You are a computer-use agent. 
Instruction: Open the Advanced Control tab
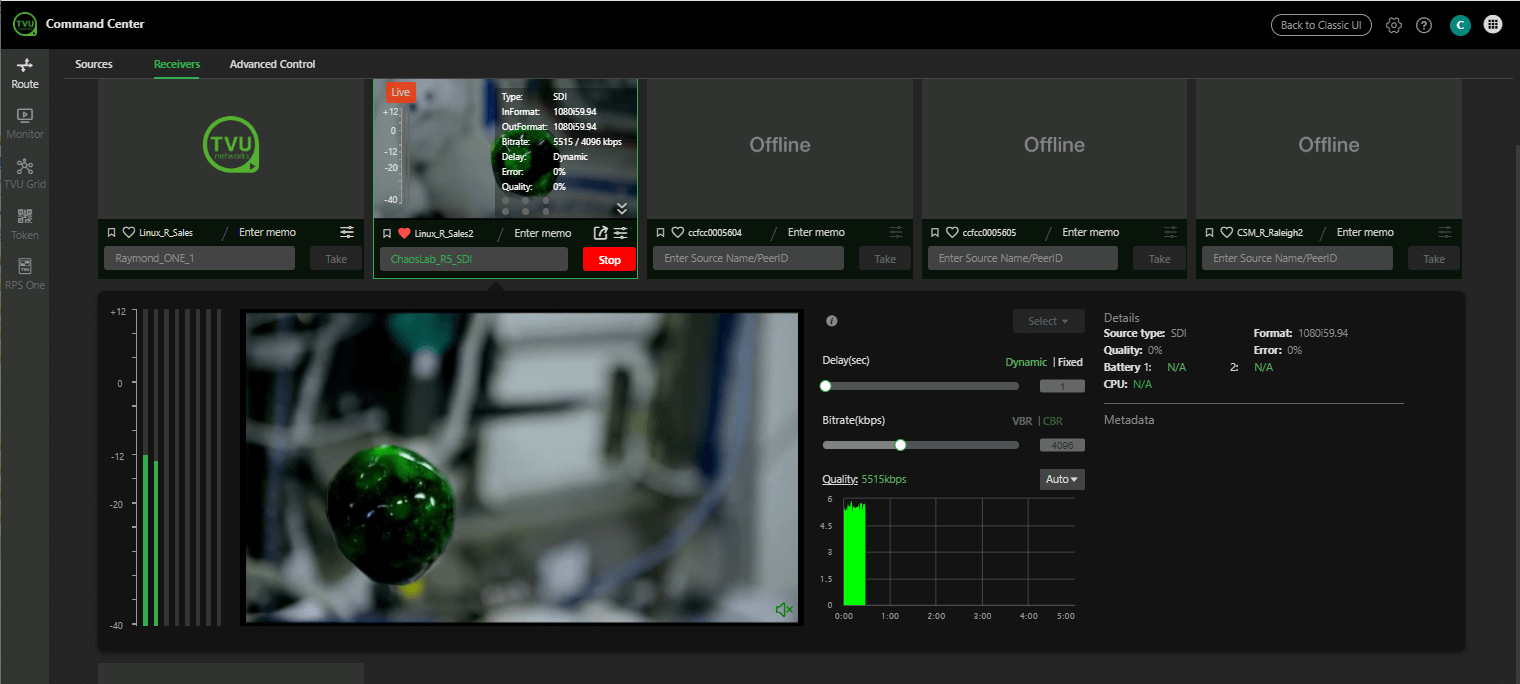[272, 64]
